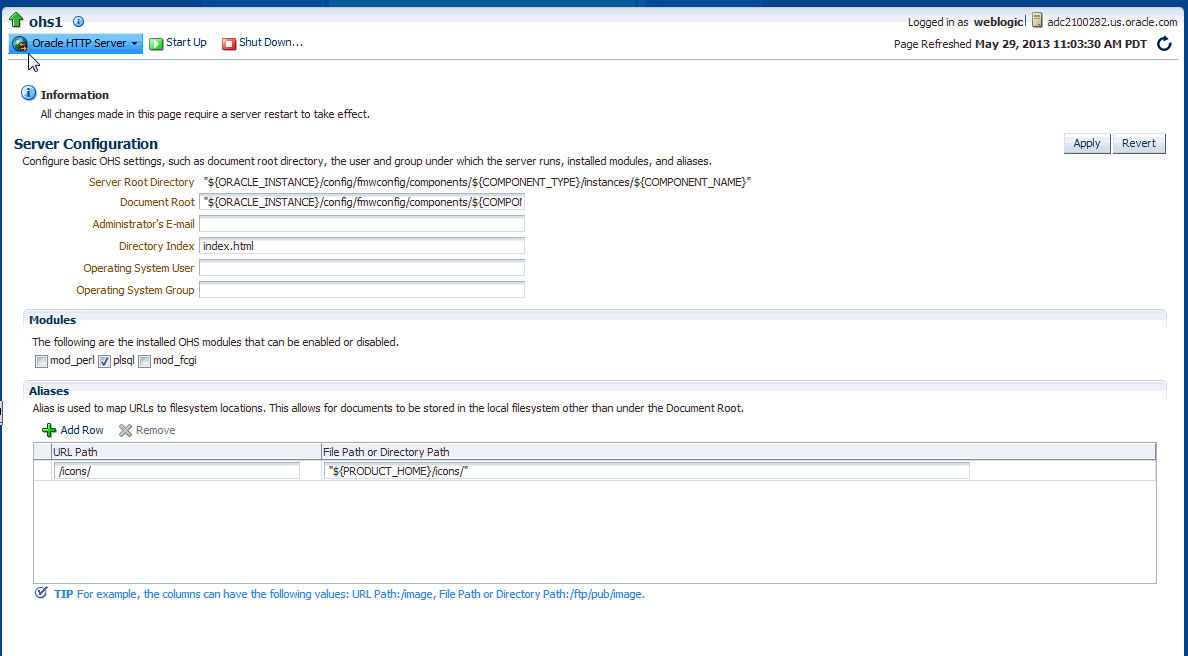This screenshot has width=1188, height=656.
Task: Click the weblogic username text
Action: (999, 22)
